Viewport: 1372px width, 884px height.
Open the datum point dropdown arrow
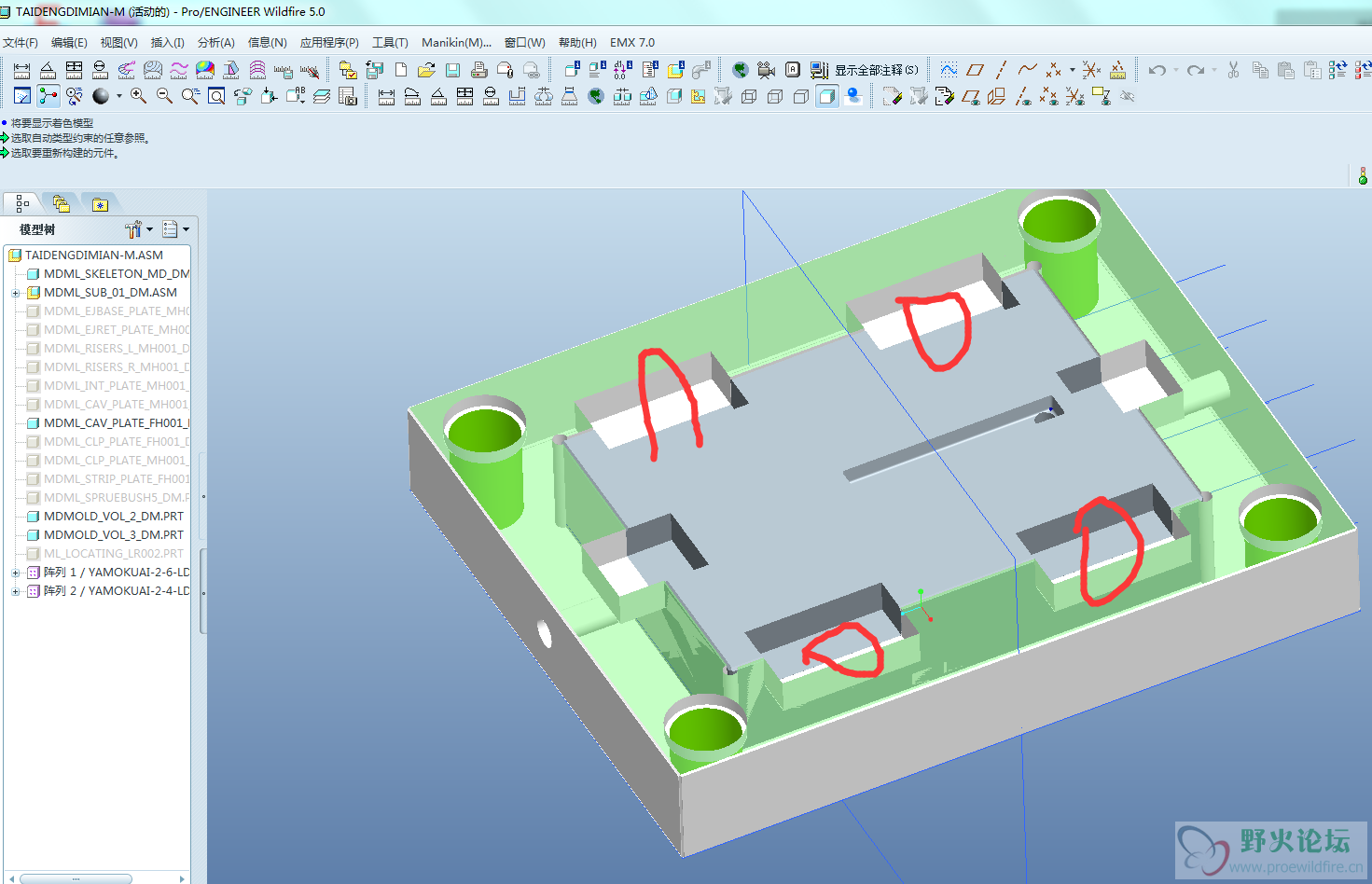1073,70
